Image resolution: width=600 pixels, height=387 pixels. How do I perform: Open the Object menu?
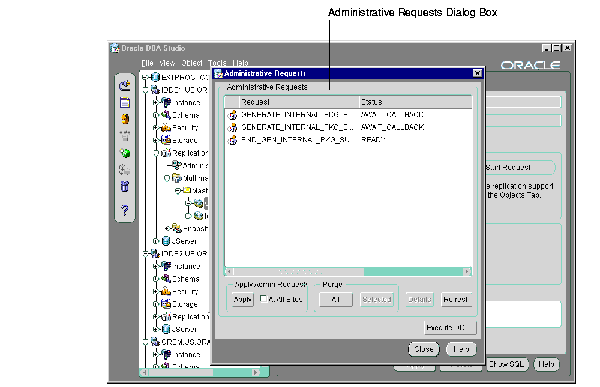click(192, 63)
